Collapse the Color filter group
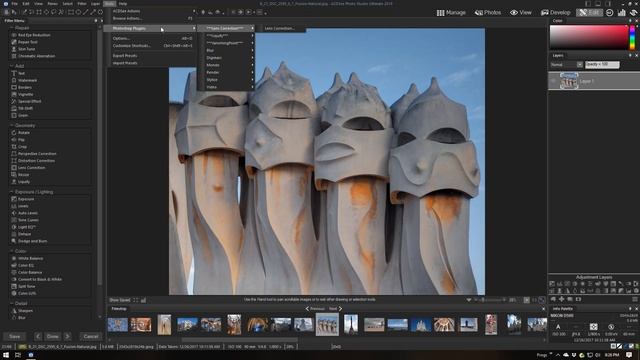This screenshot has width=640, height=360. coord(11,251)
